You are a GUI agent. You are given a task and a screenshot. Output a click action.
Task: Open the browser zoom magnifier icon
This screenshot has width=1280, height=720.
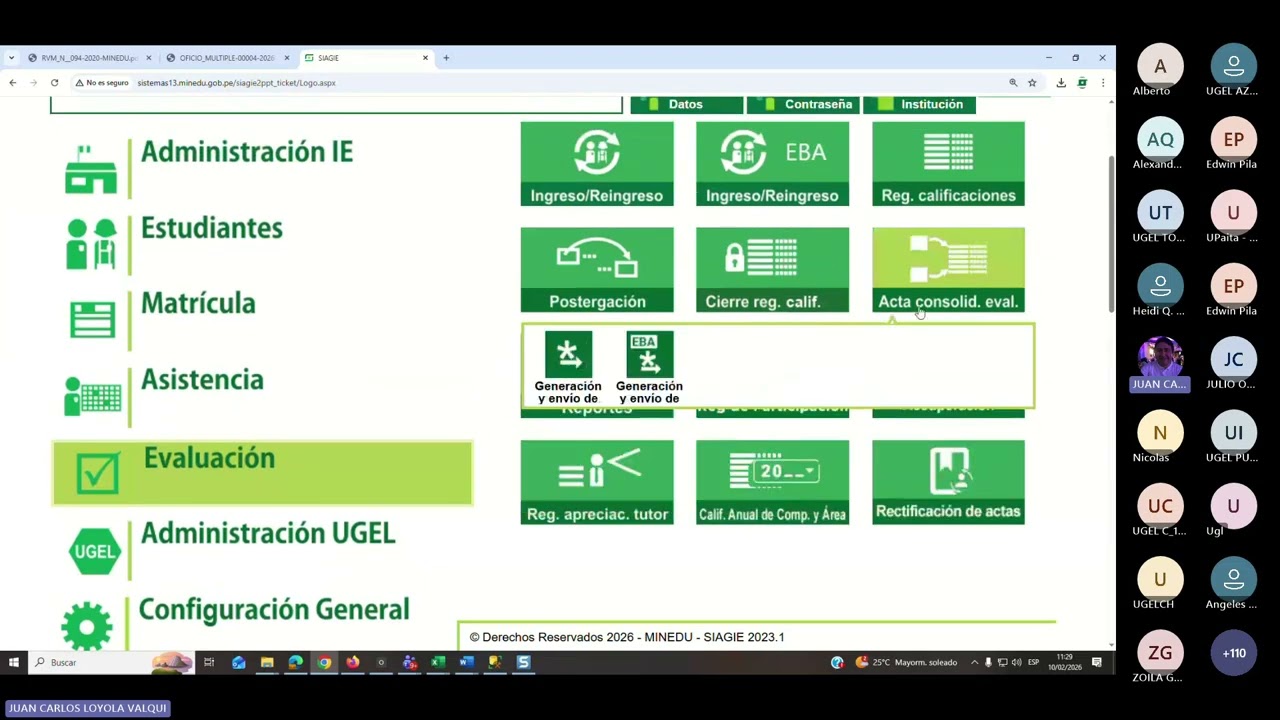(1013, 83)
